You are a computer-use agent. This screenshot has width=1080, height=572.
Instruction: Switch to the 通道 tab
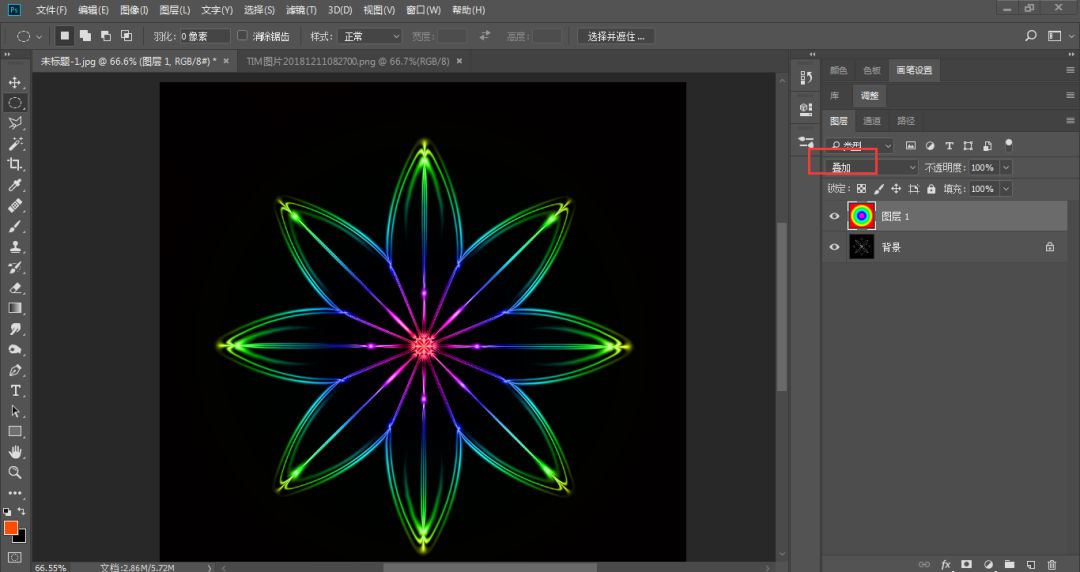tap(872, 121)
